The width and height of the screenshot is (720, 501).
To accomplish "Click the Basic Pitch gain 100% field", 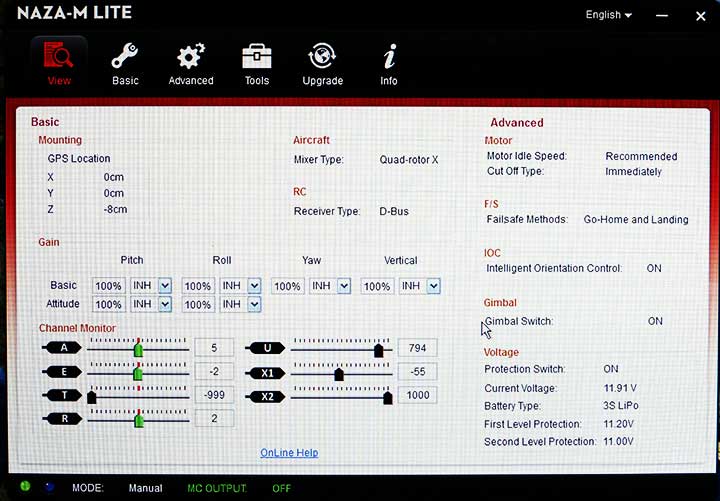I will (110, 286).
